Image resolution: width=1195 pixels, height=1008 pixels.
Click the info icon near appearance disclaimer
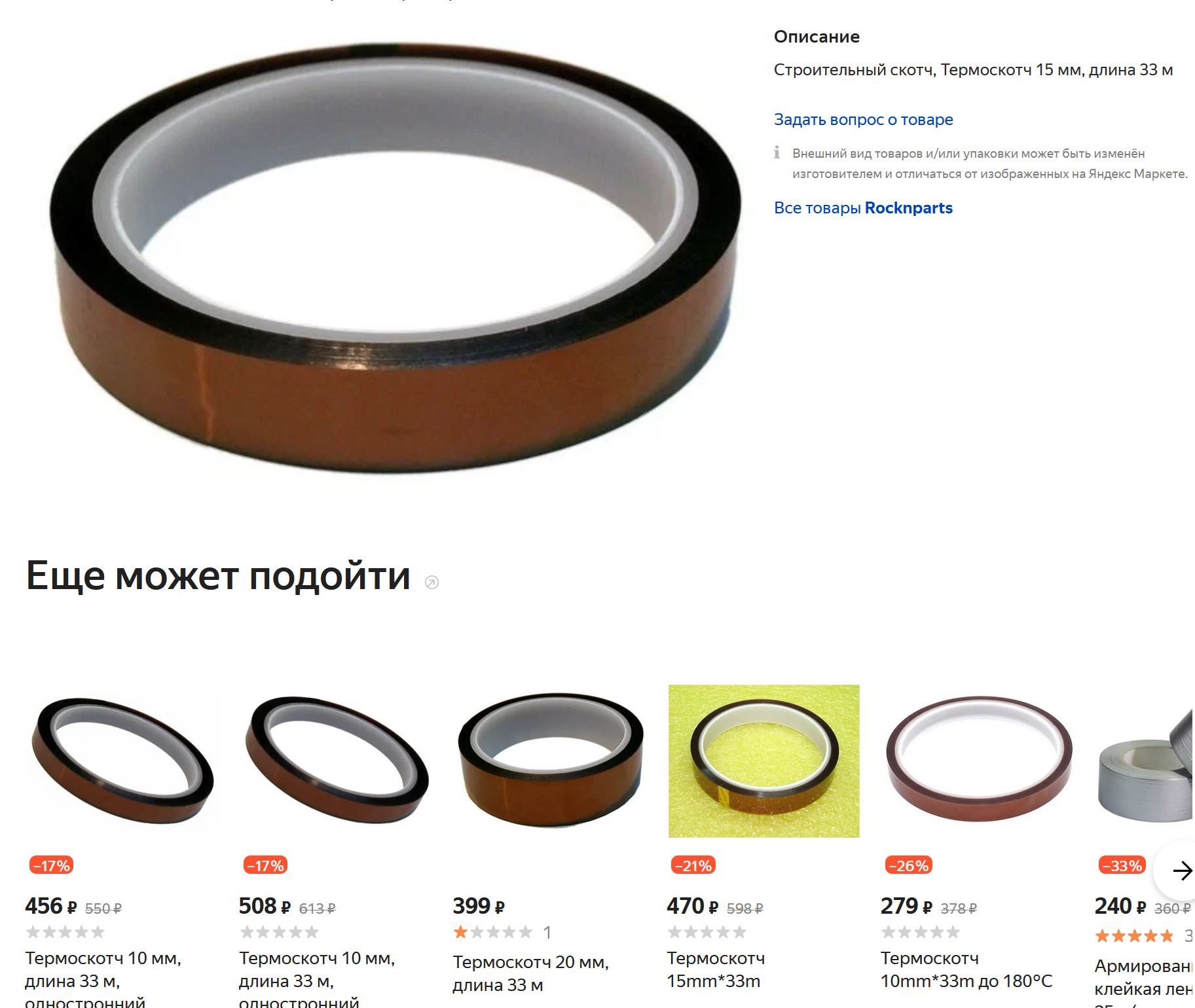[777, 153]
